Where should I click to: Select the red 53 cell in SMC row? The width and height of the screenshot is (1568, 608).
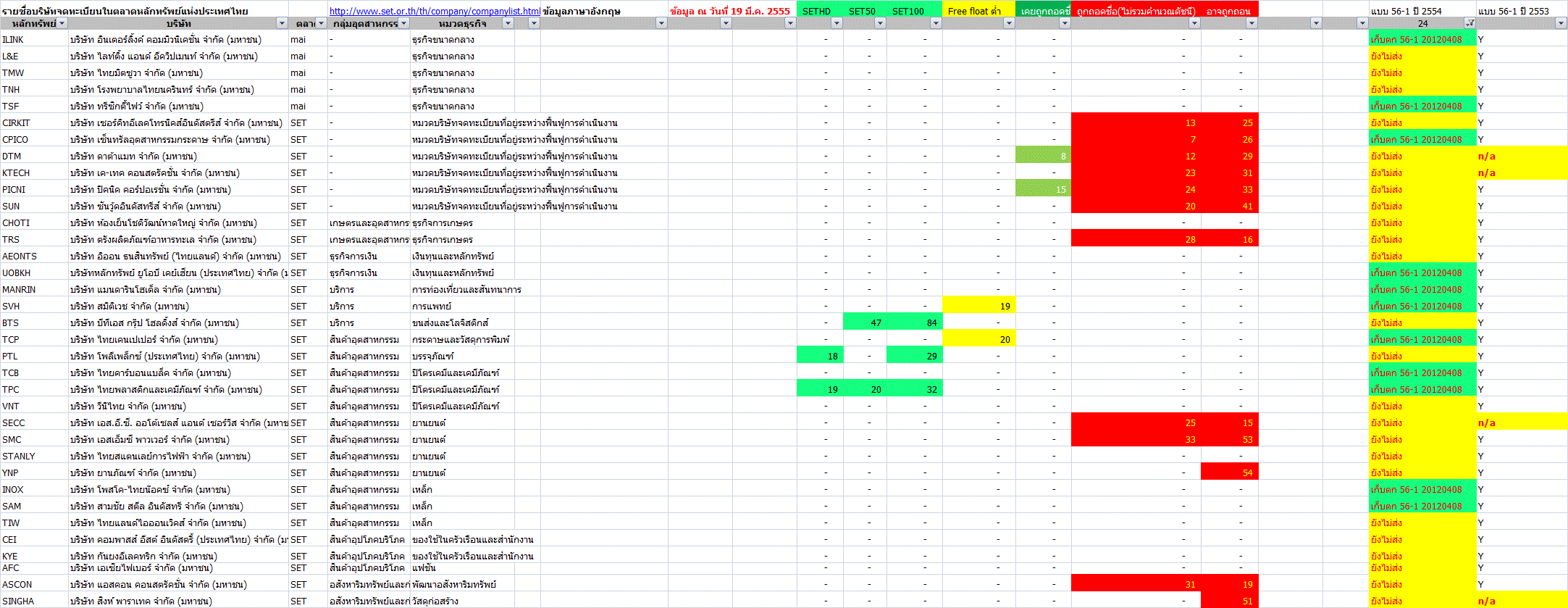pos(1229,439)
